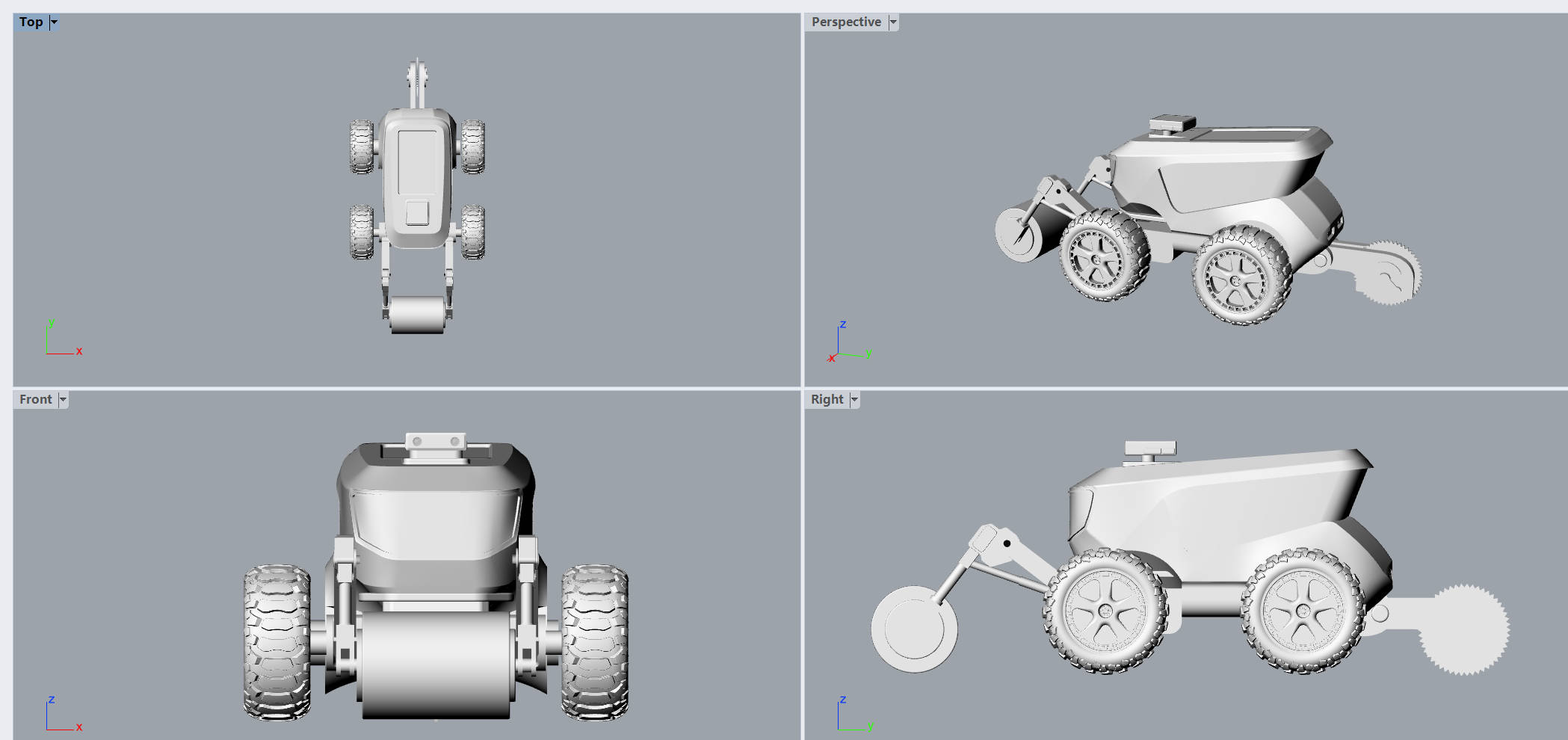Click the axis icon in Top viewport
The width and height of the screenshot is (1568, 740).
(63, 337)
